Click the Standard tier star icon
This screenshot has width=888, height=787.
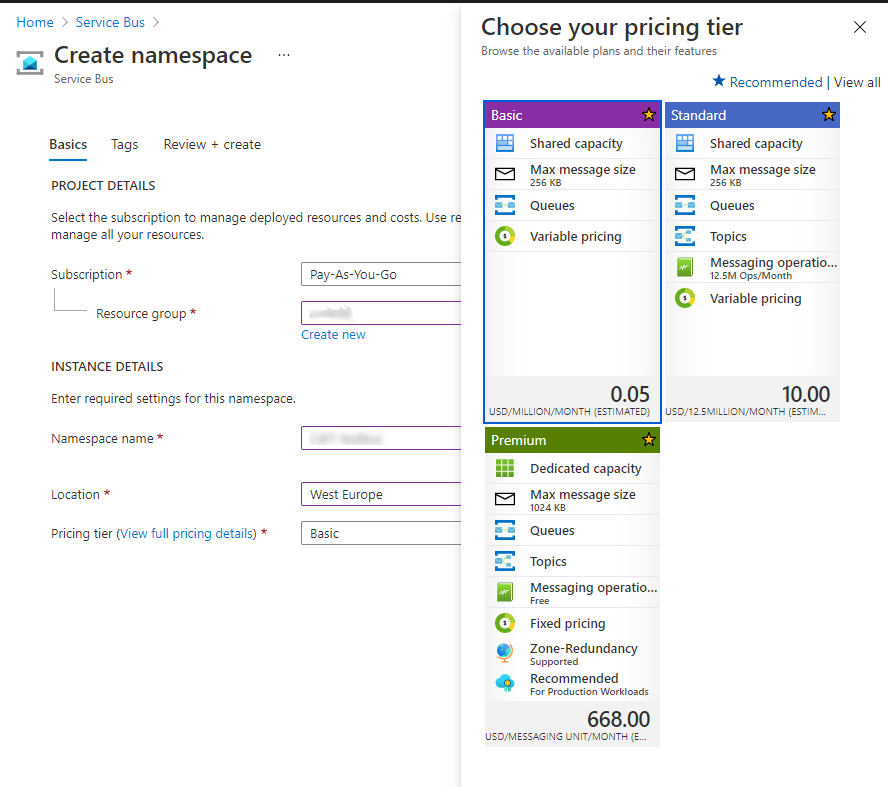828,115
